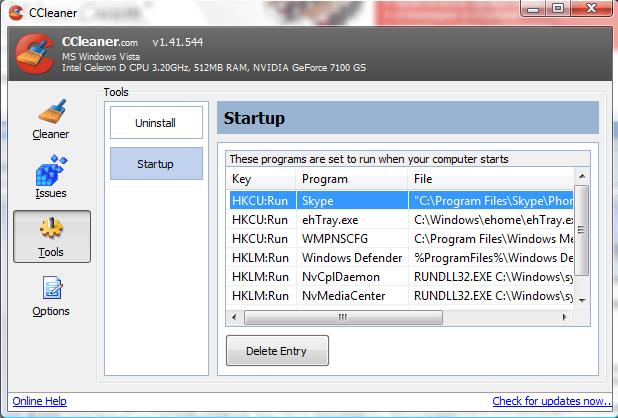This screenshot has height=418, width=618.
Task: Click the Delete Entry button
Action: point(277,351)
